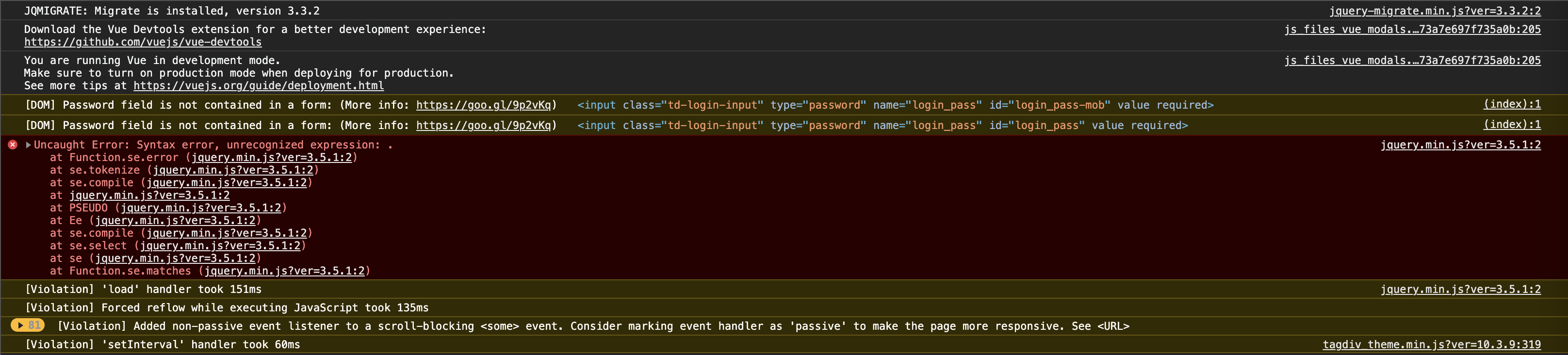Open the Function.se.error stack frame link
The height and width of the screenshot is (355, 1568).
coord(272,158)
